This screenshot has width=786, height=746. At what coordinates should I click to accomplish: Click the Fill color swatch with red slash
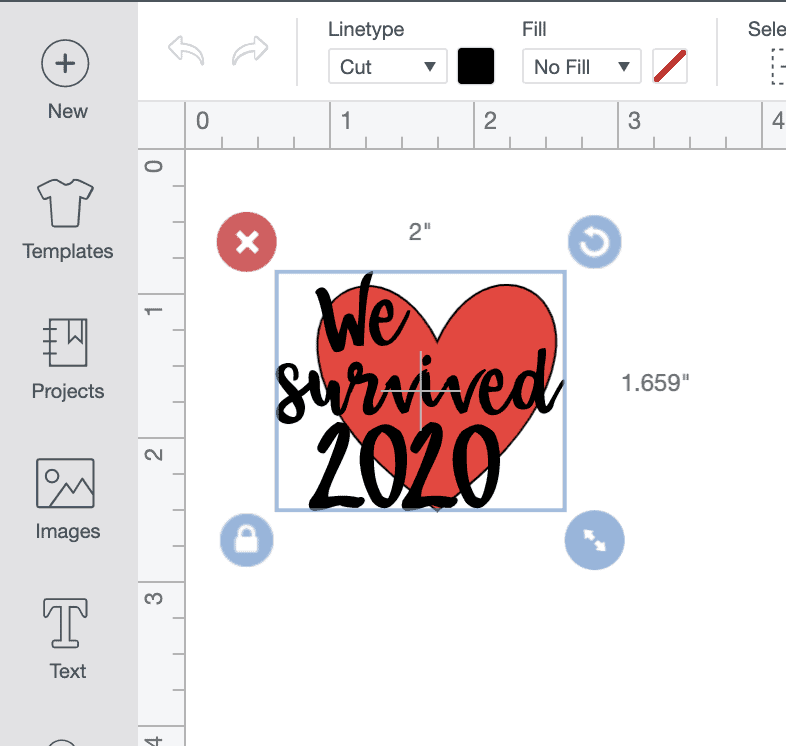[669, 67]
